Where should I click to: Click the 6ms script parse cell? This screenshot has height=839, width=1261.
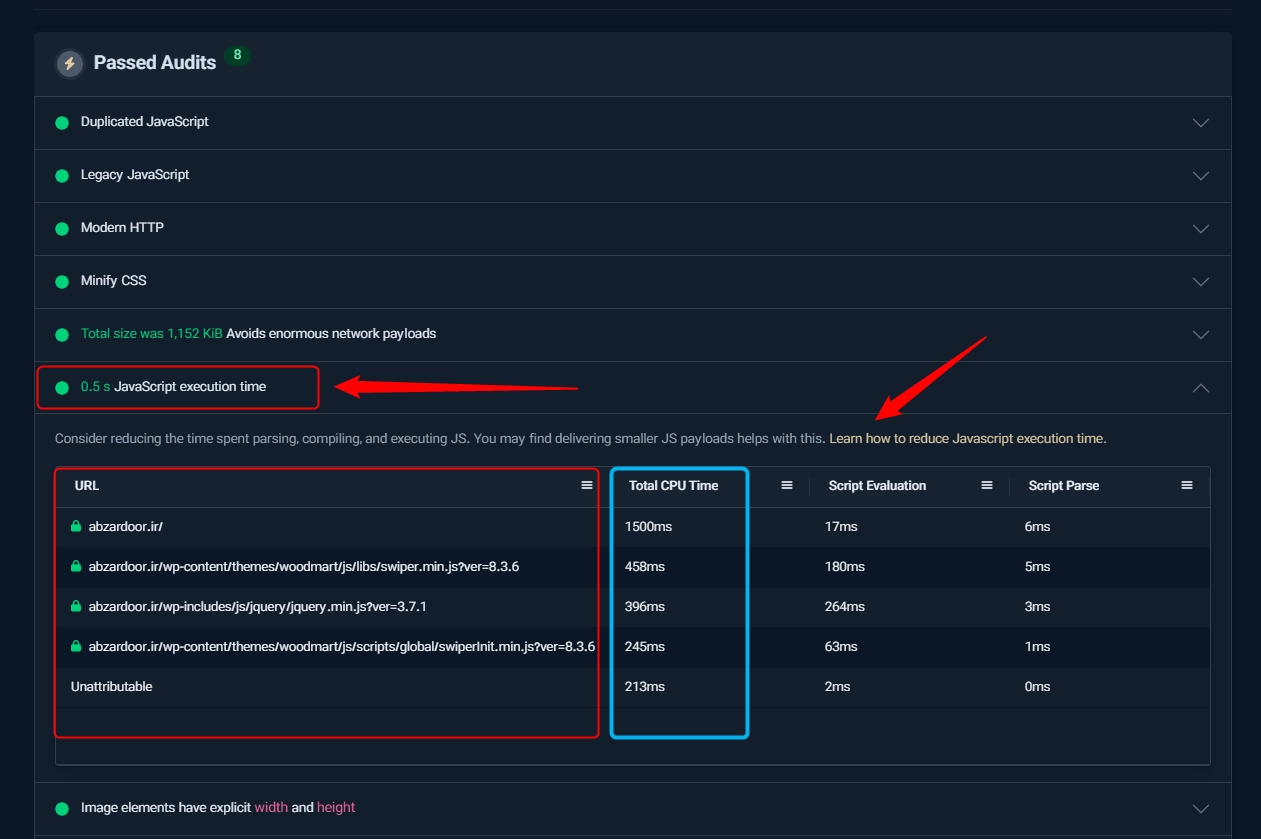click(x=1038, y=526)
